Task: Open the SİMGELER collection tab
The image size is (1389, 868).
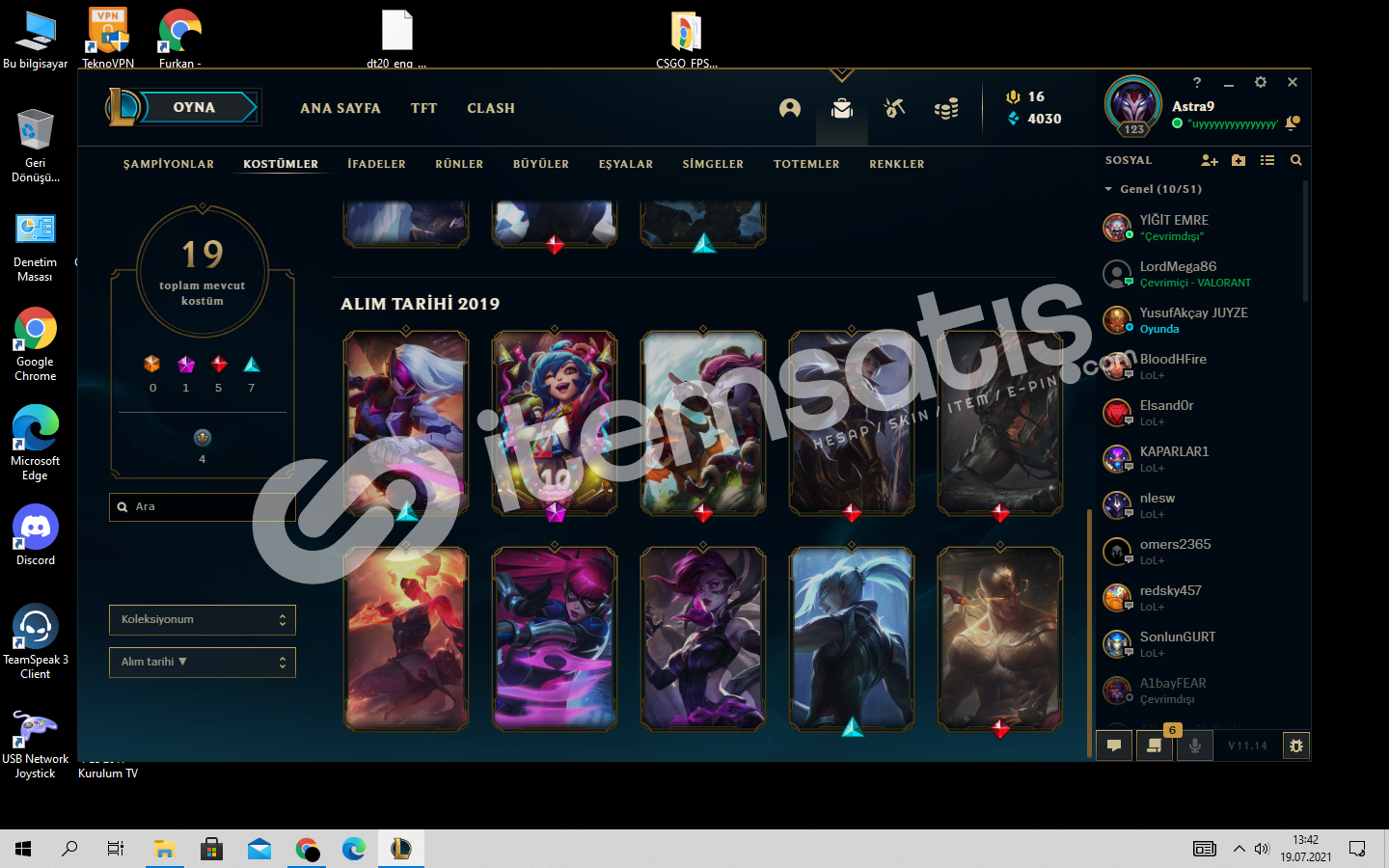Action: pyautogui.click(x=713, y=164)
